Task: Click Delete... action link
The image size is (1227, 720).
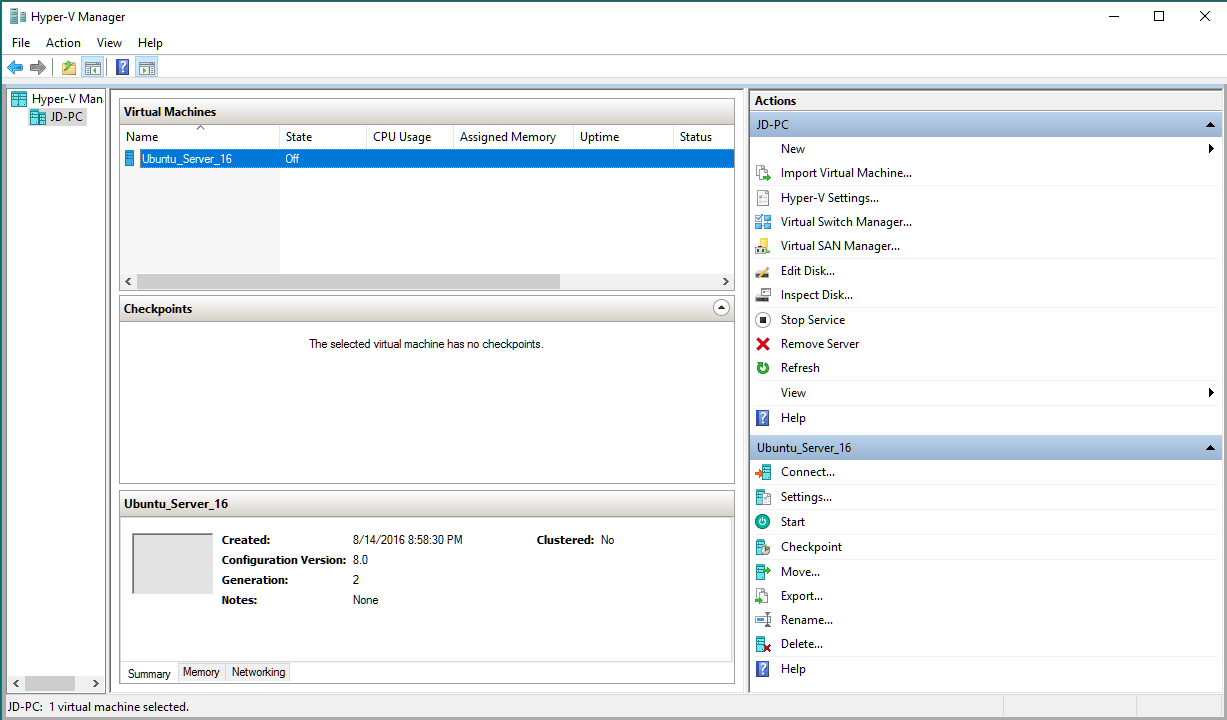Action: coord(802,644)
